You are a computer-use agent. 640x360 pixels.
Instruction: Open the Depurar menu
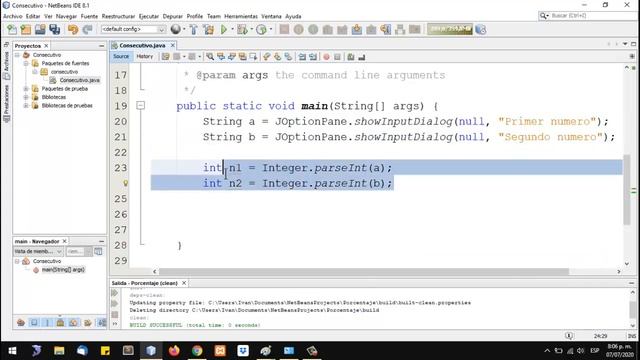[173, 16]
